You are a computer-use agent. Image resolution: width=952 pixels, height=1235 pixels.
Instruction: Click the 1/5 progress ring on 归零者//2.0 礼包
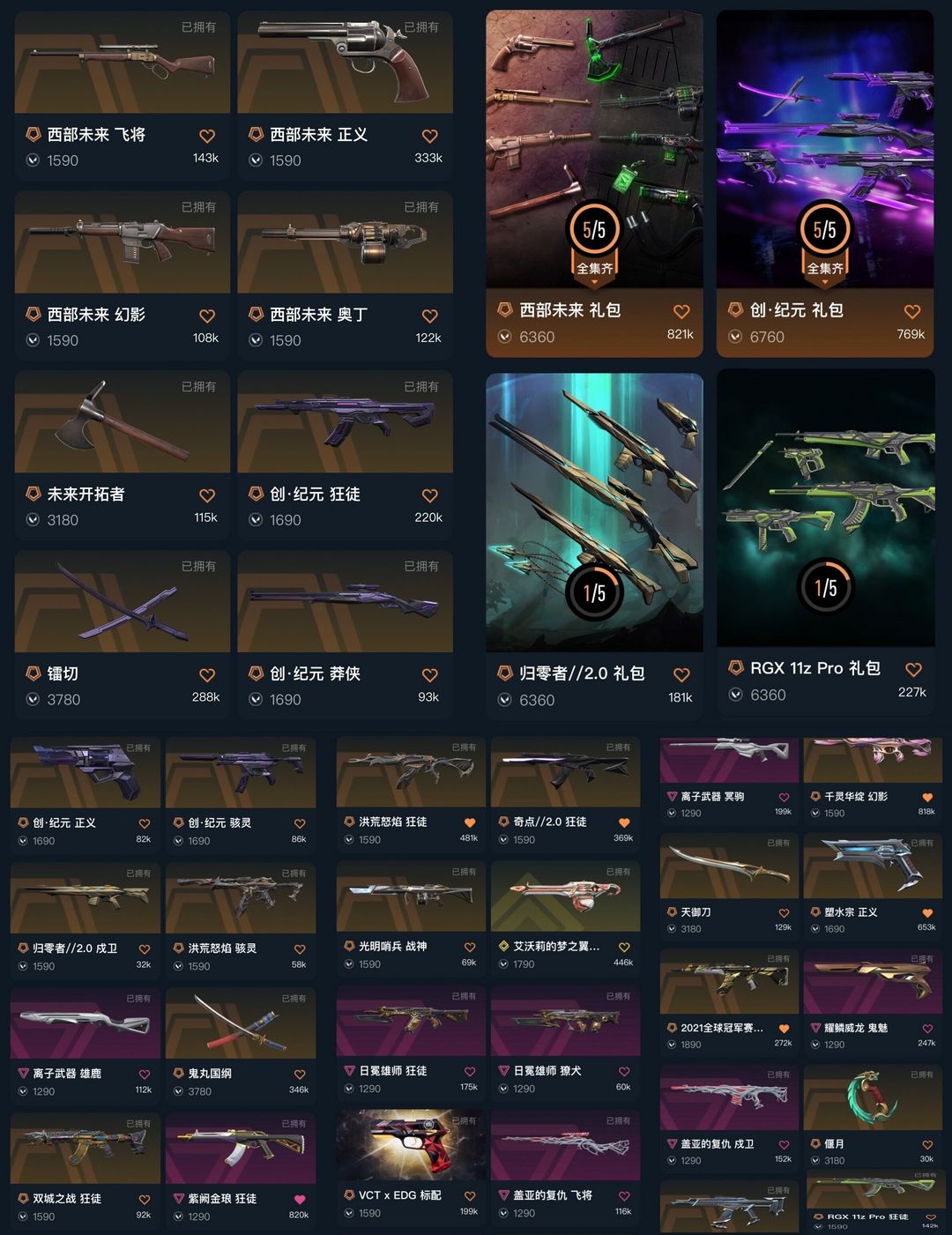(594, 592)
